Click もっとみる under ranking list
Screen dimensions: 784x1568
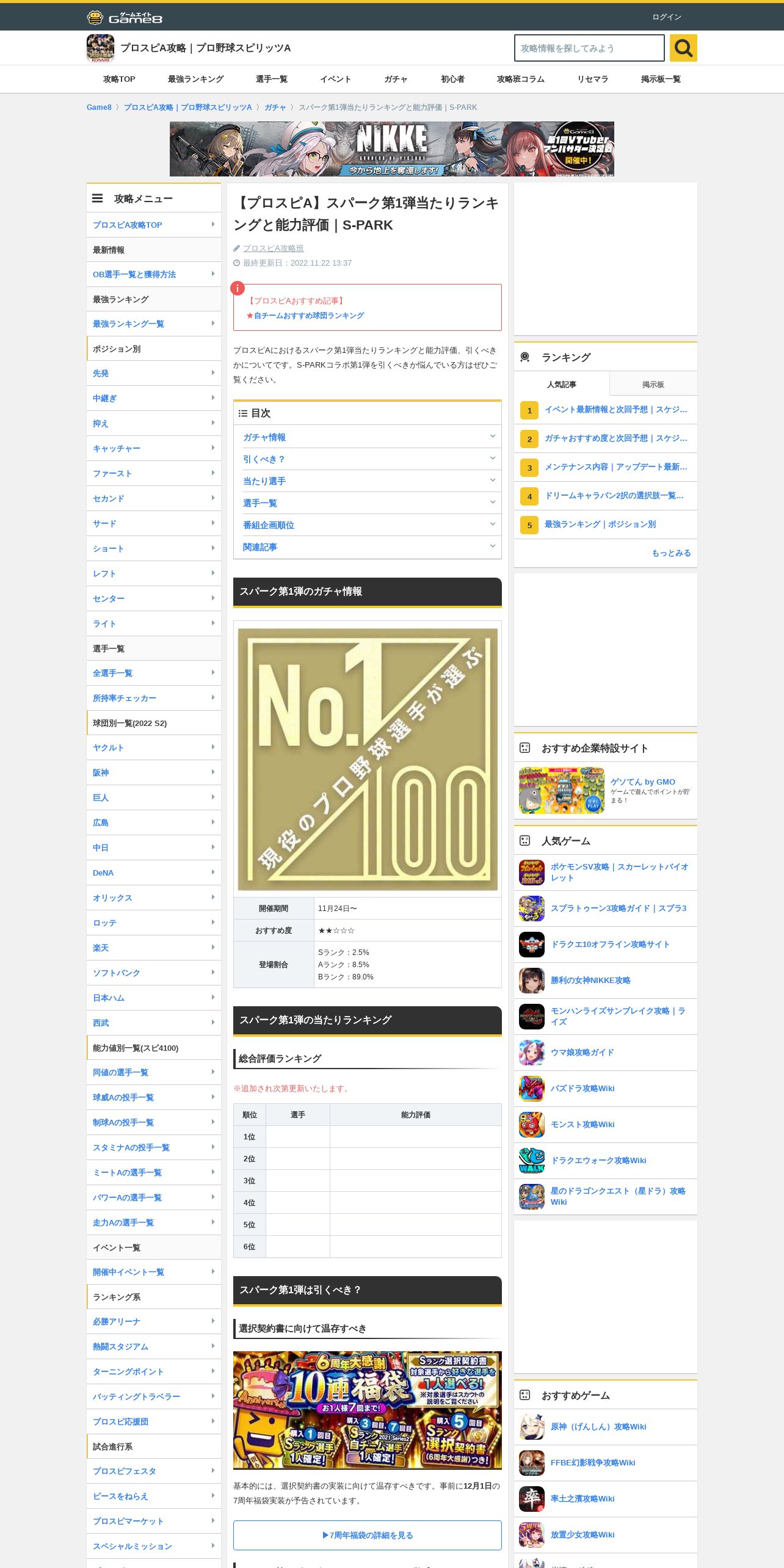pyautogui.click(x=671, y=553)
